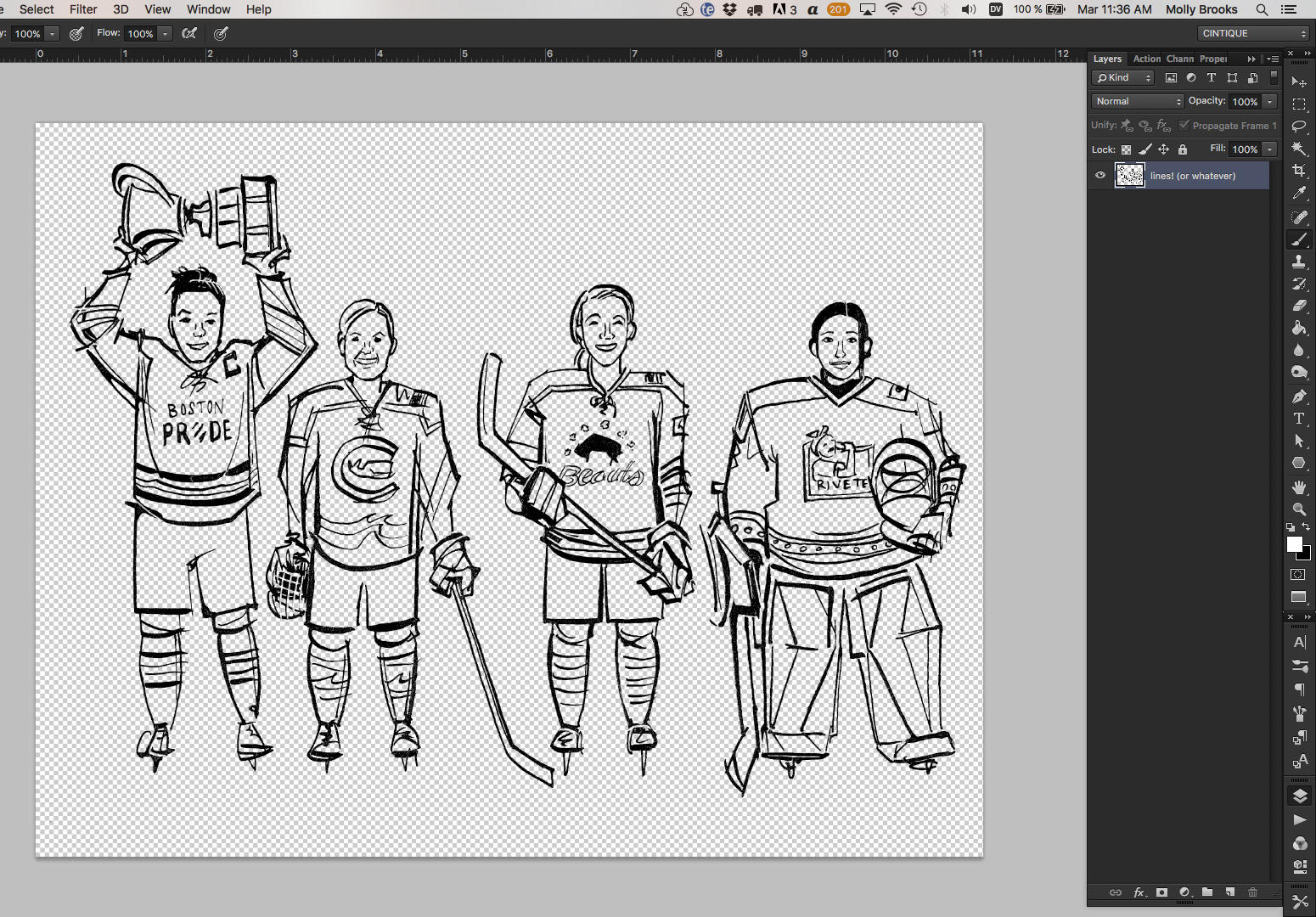Screen dimensions: 1316x917
Task: Open the Brush Presets panel icon
Action: click(x=1300, y=667)
